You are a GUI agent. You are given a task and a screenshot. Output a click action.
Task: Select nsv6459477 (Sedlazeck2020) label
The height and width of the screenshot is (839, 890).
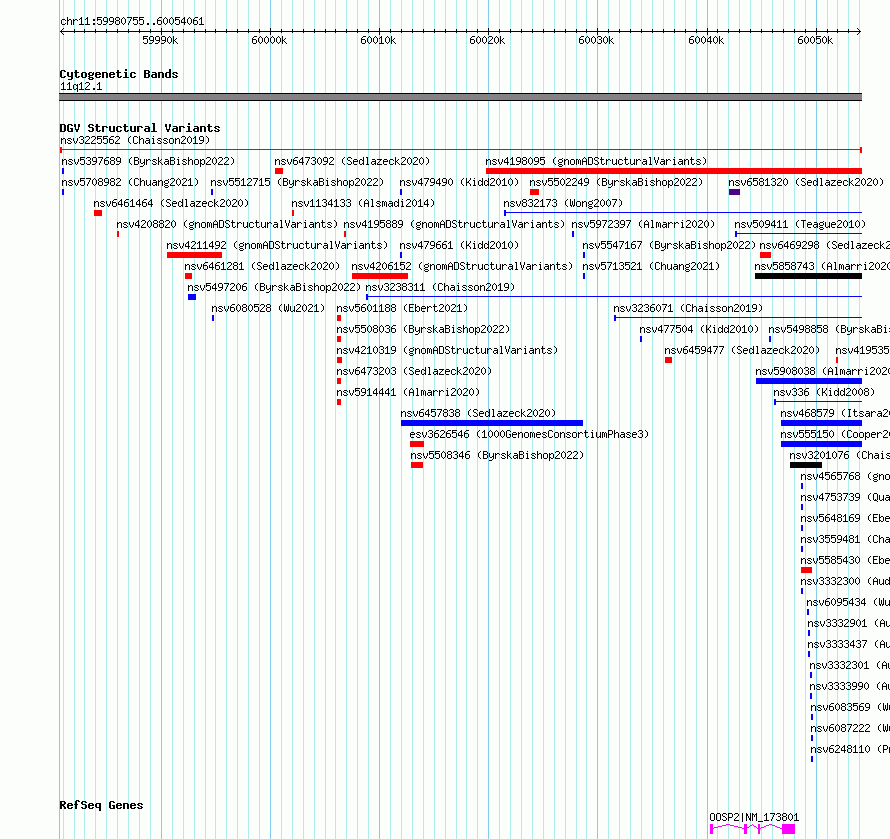[x=742, y=350]
